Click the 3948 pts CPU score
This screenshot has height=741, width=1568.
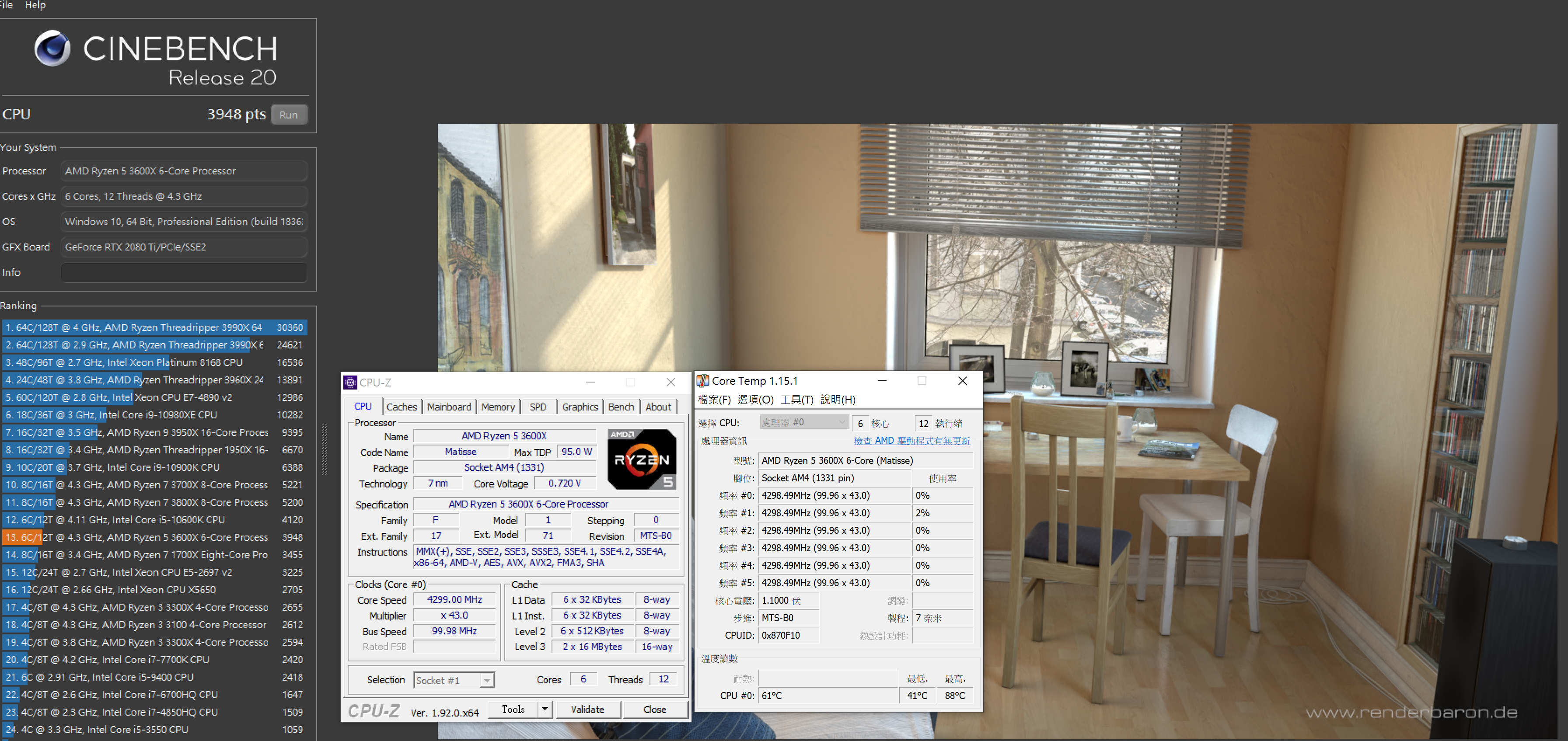(x=236, y=115)
